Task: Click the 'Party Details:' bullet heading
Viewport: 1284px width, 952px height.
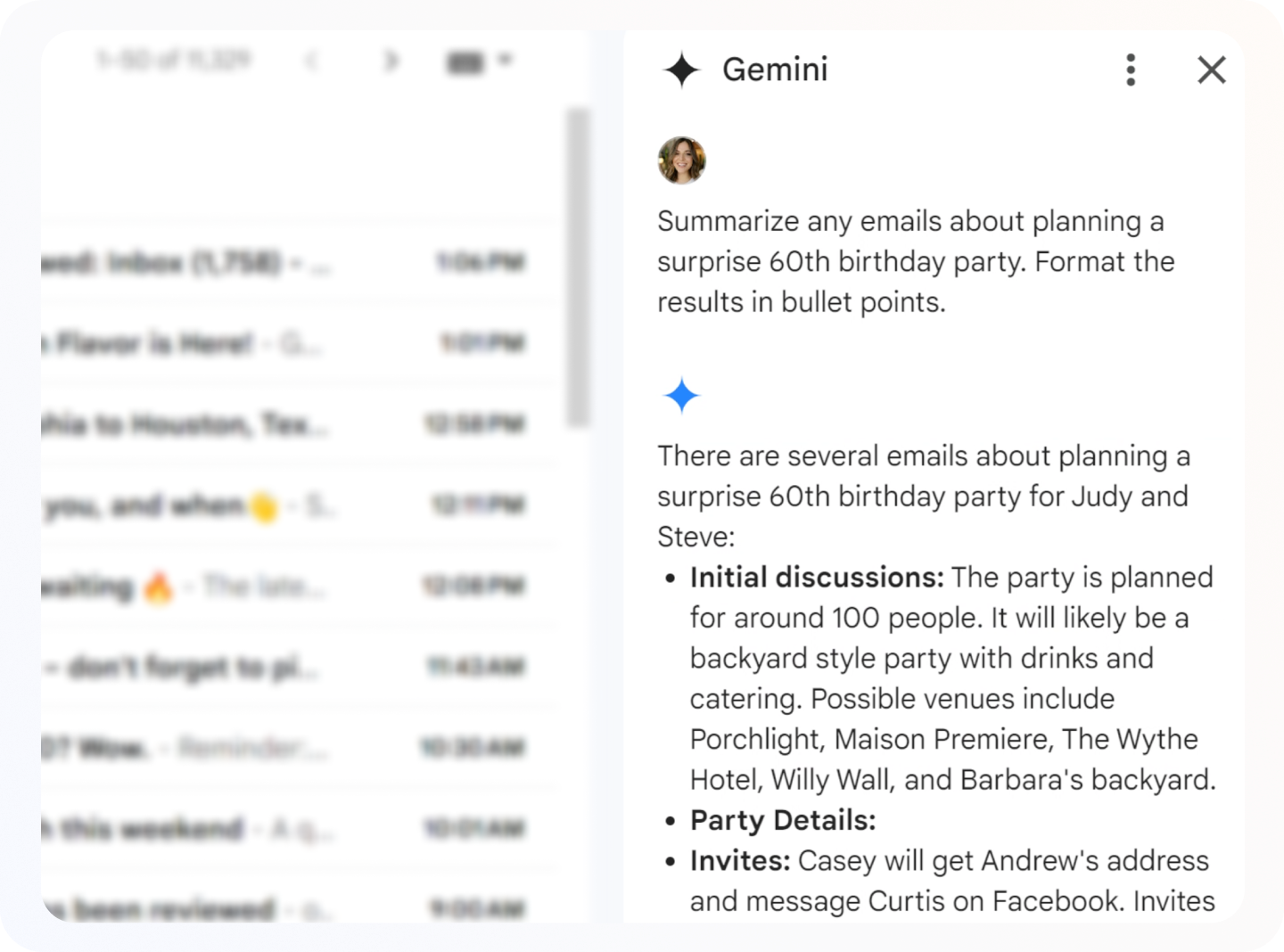Action: coord(783,820)
